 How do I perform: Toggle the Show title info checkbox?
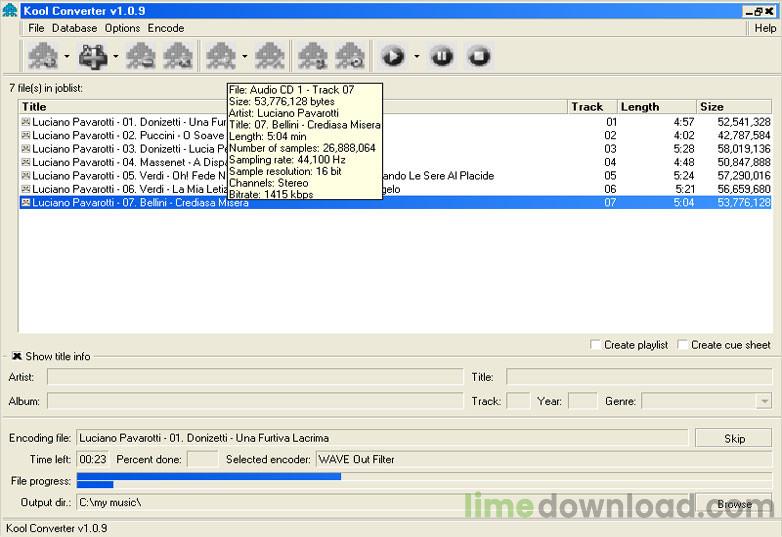tap(17, 356)
